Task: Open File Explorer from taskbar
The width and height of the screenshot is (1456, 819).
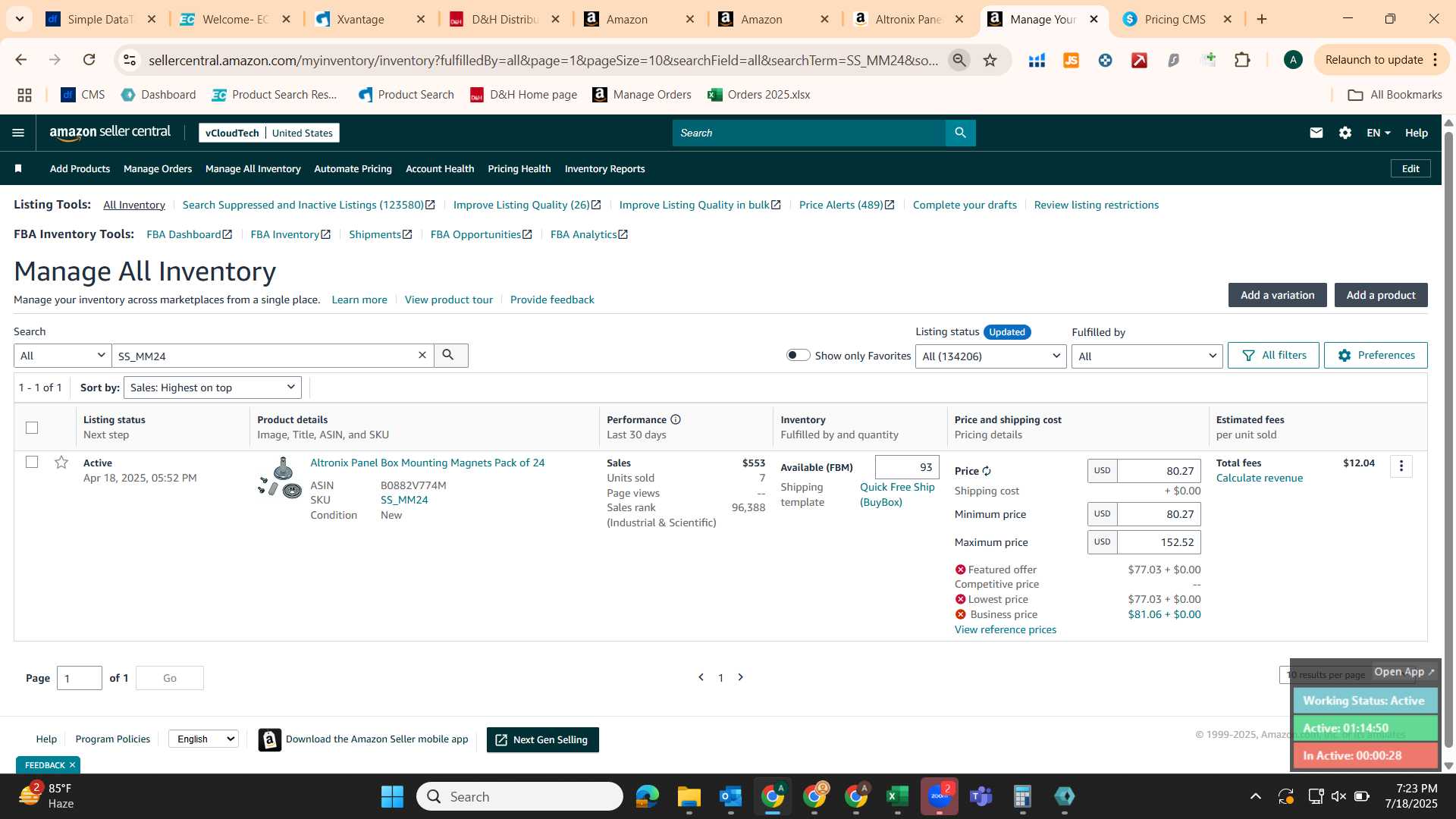Action: 689,796
